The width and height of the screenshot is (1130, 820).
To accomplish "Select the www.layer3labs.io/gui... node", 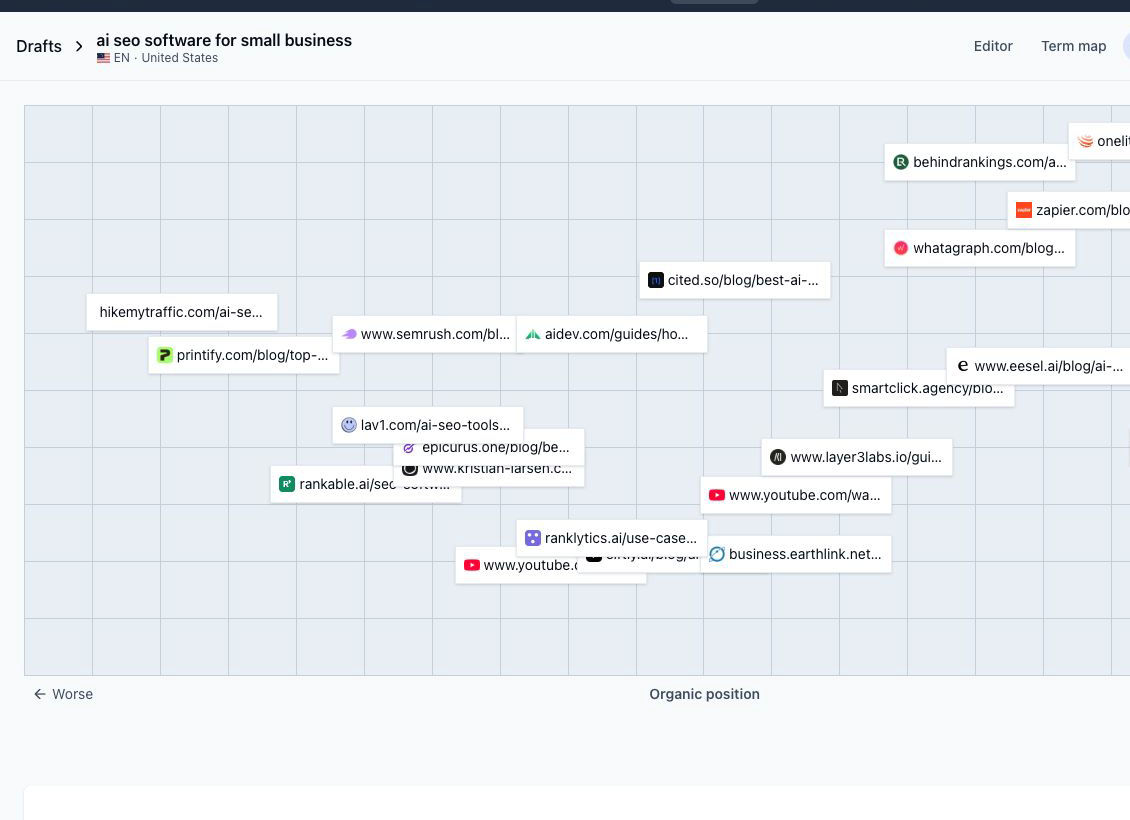I will [857, 457].
